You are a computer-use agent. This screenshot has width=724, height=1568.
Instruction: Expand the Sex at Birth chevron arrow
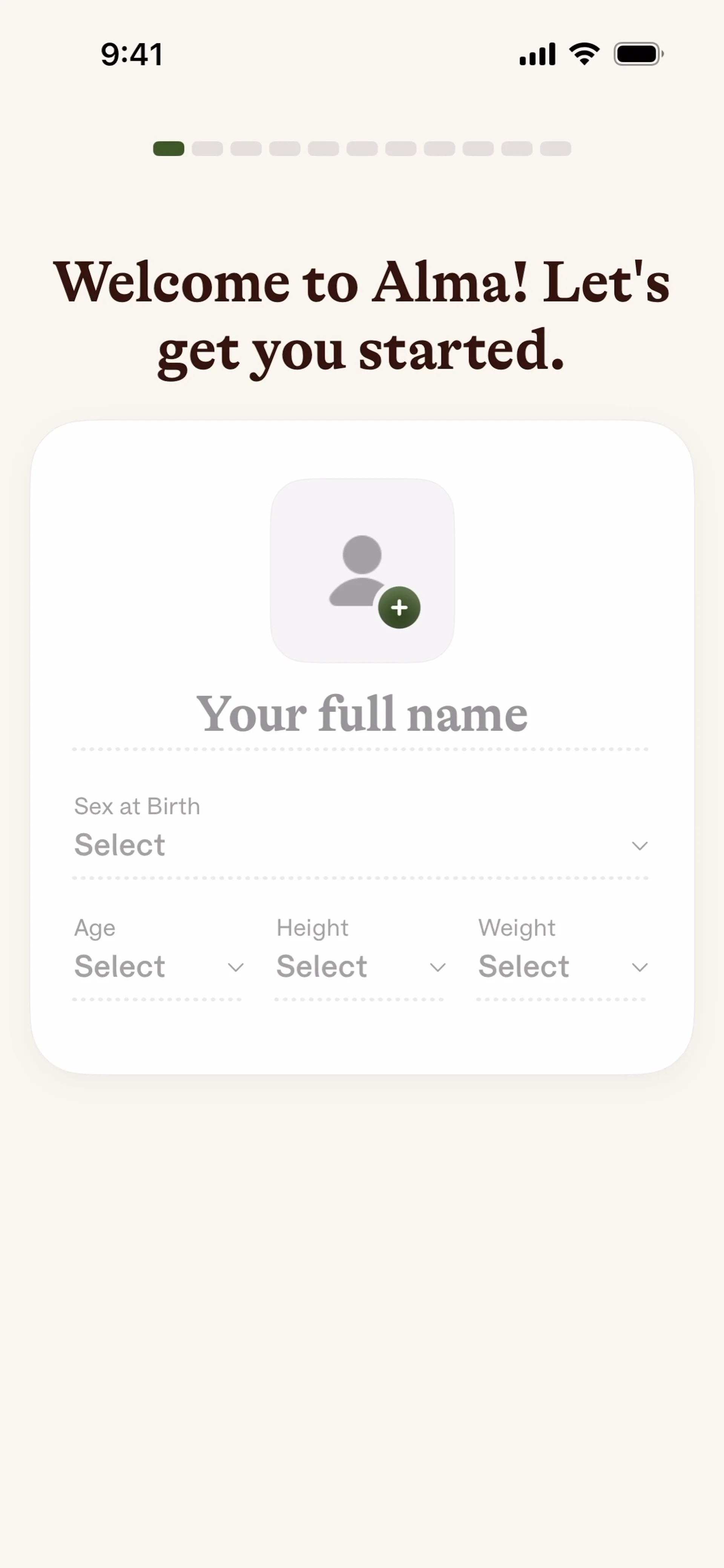[640, 846]
